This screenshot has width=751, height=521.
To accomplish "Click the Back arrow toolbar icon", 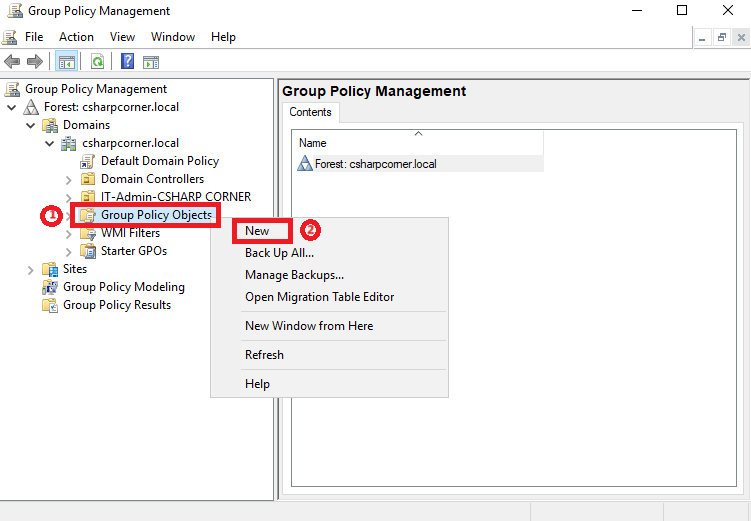I will click(12, 62).
